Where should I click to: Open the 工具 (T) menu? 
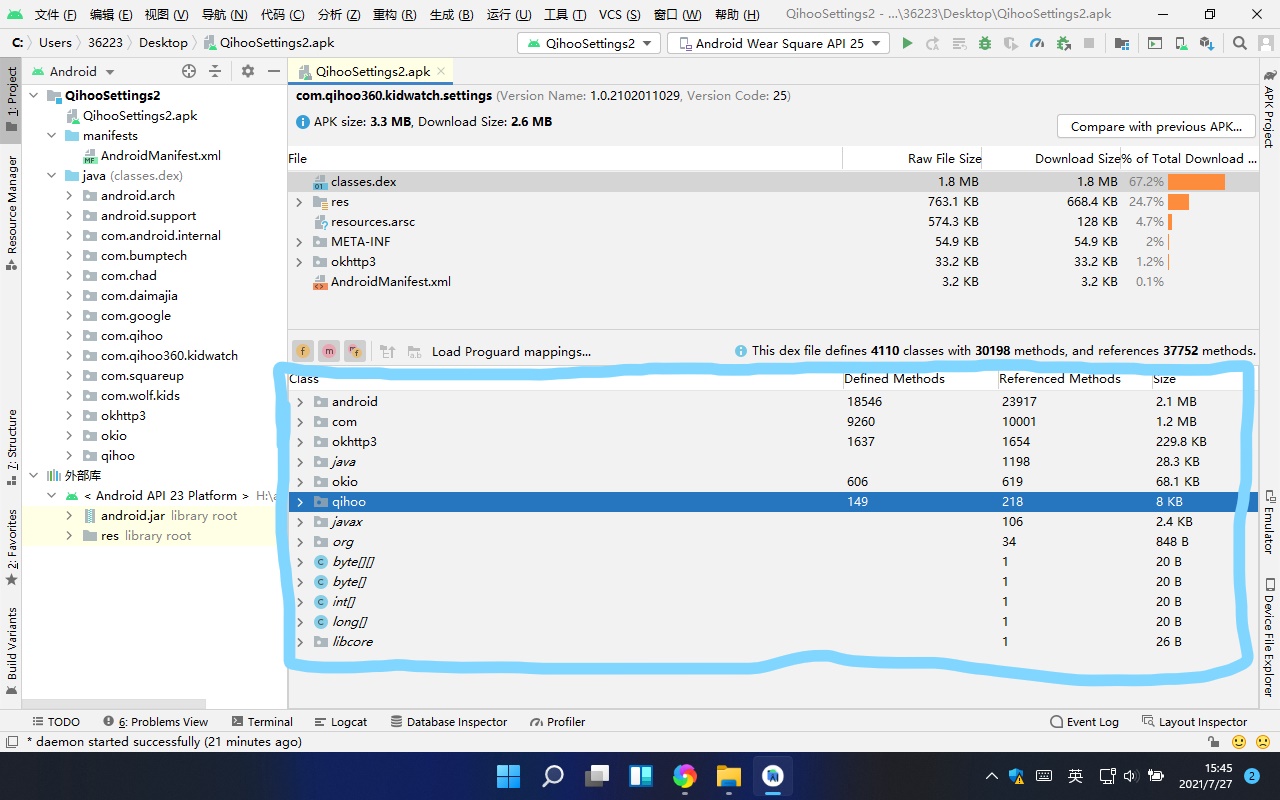coord(567,15)
